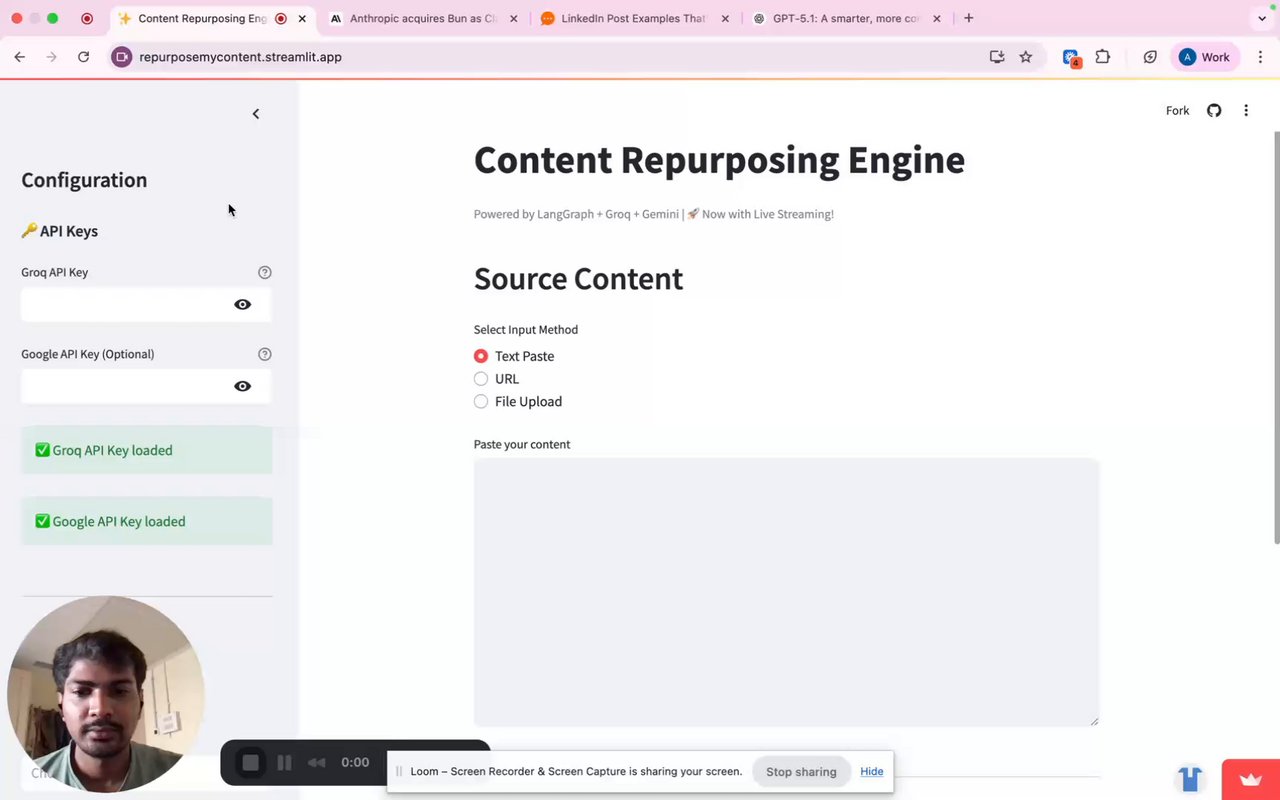The height and width of the screenshot is (800, 1280).
Task: Click the Loom 0:00 timer
Action: 355,762
